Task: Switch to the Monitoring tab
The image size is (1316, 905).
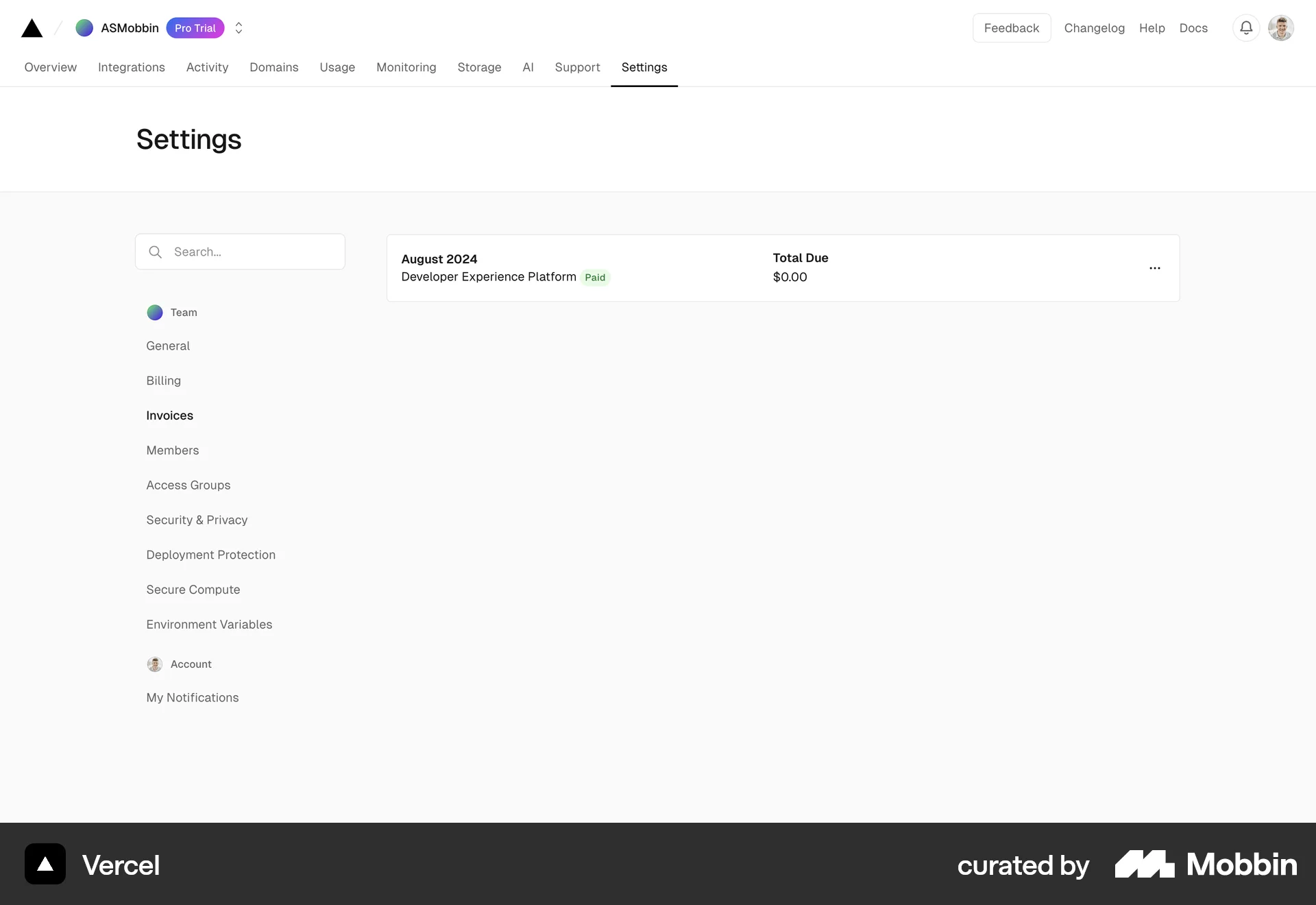Action: [406, 67]
